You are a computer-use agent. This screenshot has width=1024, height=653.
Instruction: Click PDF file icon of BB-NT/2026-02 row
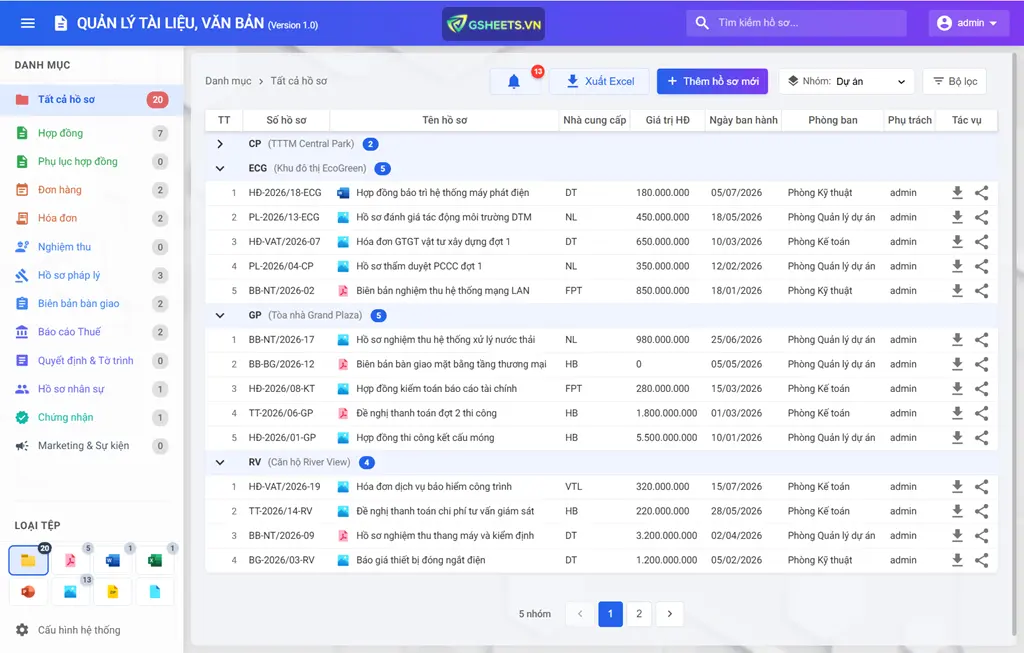(x=343, y=291)
